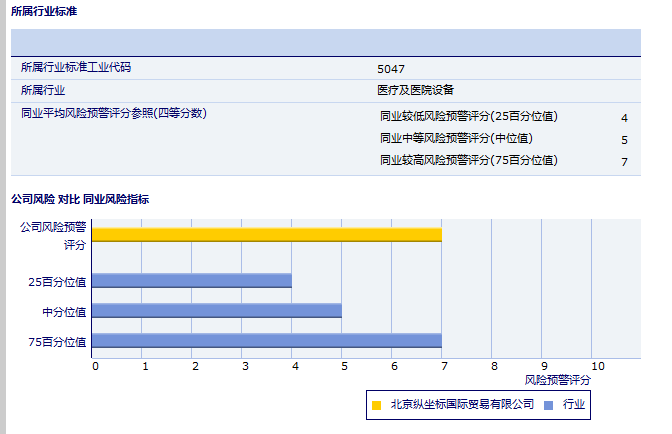Click the 所属行业标准 section heading
This screenshot has height=434, width=672.
coord(44,11)
